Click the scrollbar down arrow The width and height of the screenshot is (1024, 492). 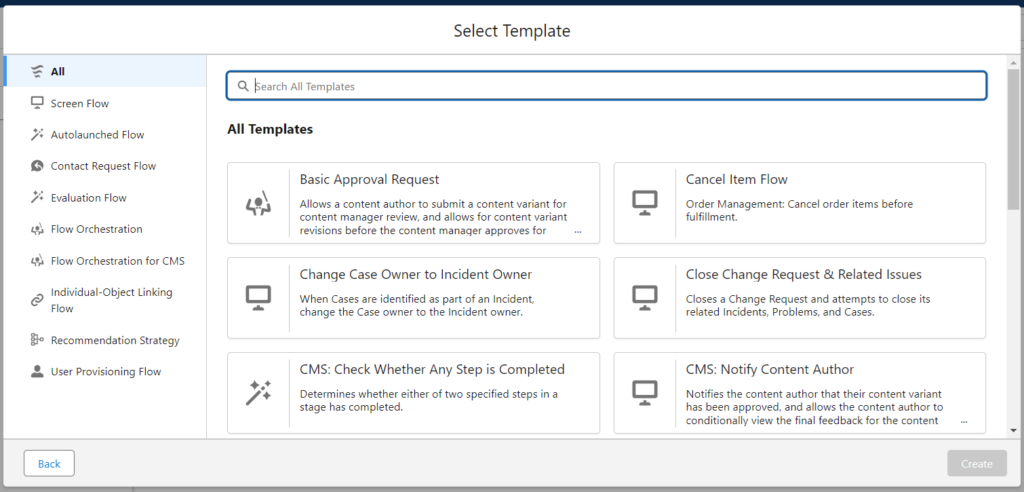pyautogui.click(x=1014, y=430)
